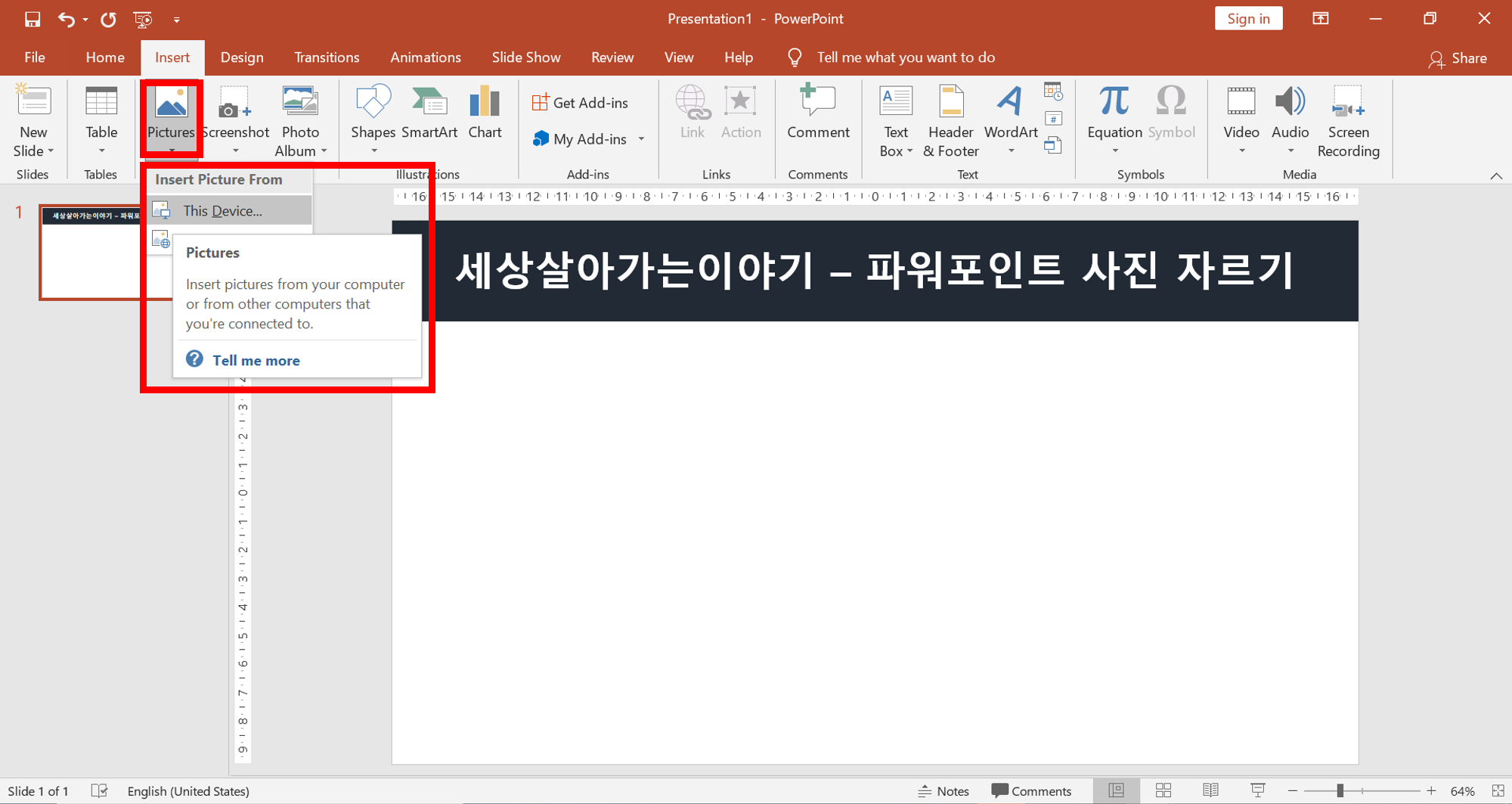
Task: Expand the Equation dropdown arrow
Action: 1115,151
